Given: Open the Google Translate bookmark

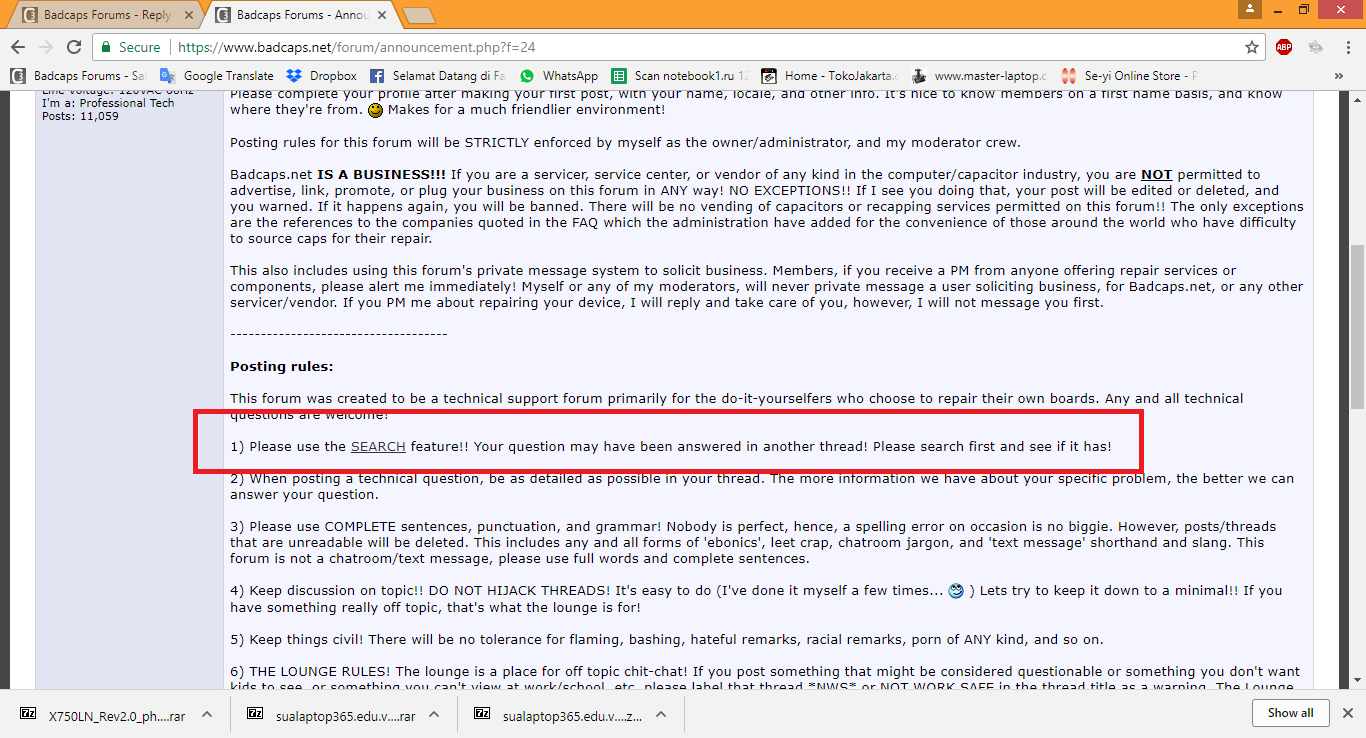Looking at the screenshot, I should pos(216,76).
